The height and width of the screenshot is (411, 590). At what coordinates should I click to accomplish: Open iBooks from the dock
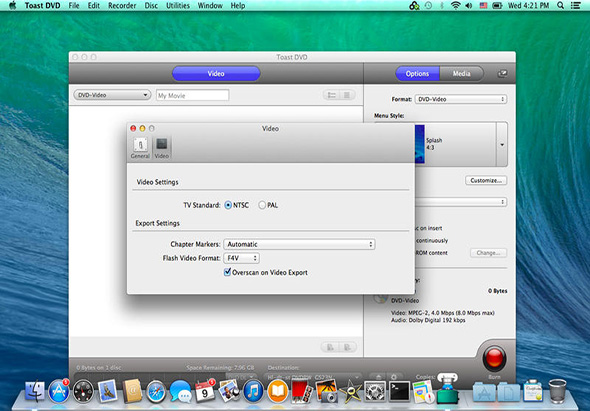[x=277, y=391]
